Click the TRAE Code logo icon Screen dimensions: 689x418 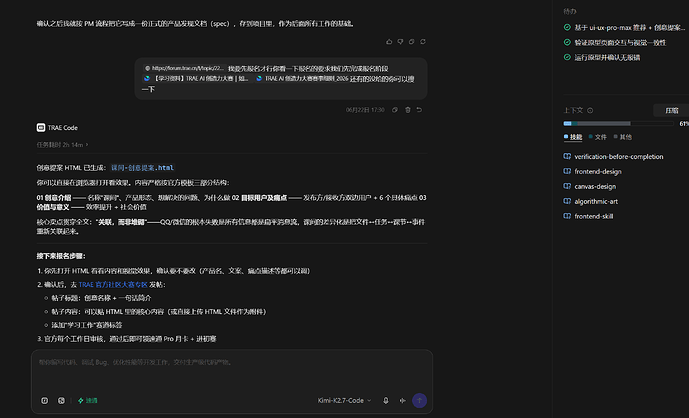[41, 127]
